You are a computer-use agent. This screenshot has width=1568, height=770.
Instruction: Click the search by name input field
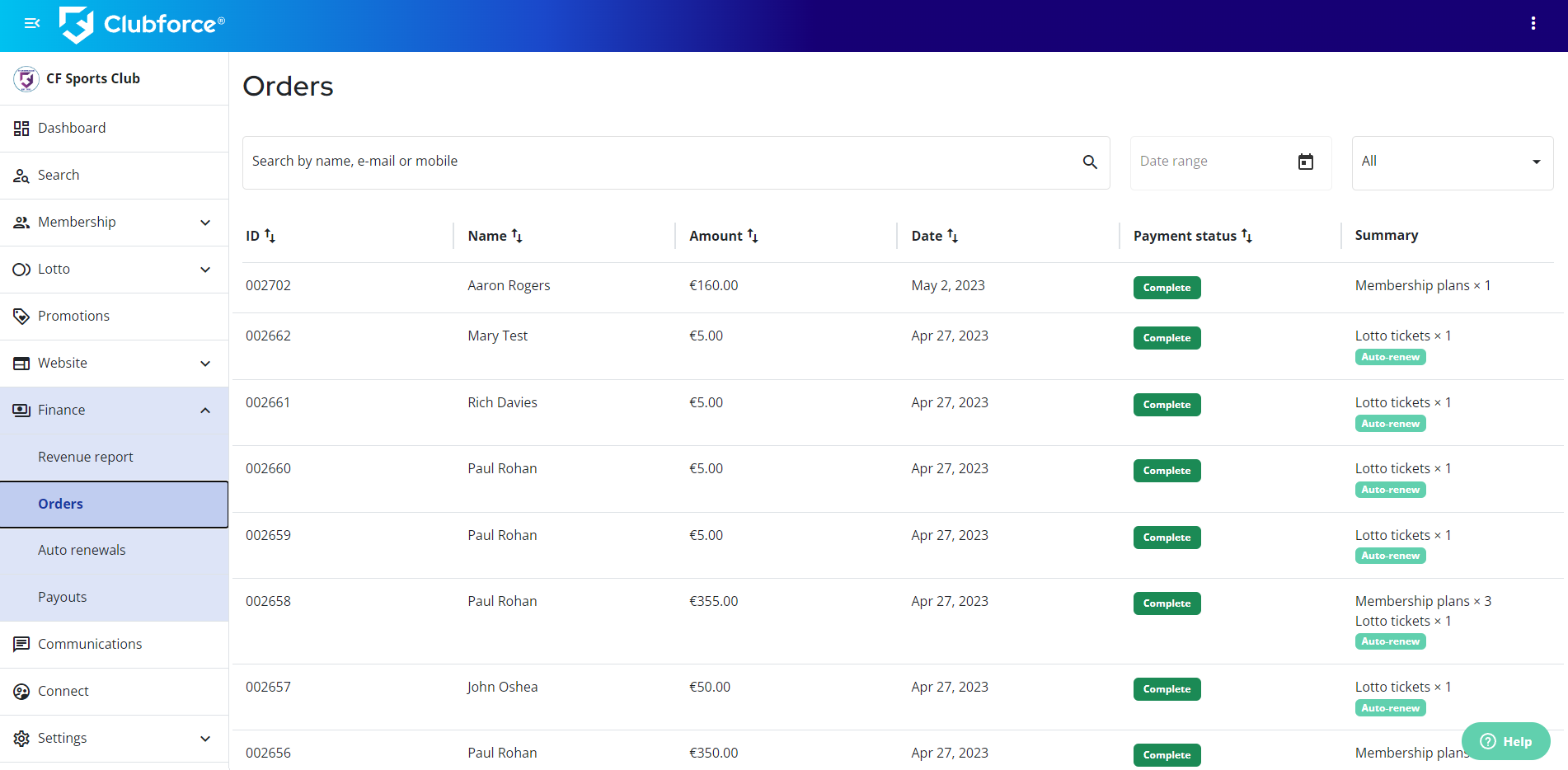point(660,162)
